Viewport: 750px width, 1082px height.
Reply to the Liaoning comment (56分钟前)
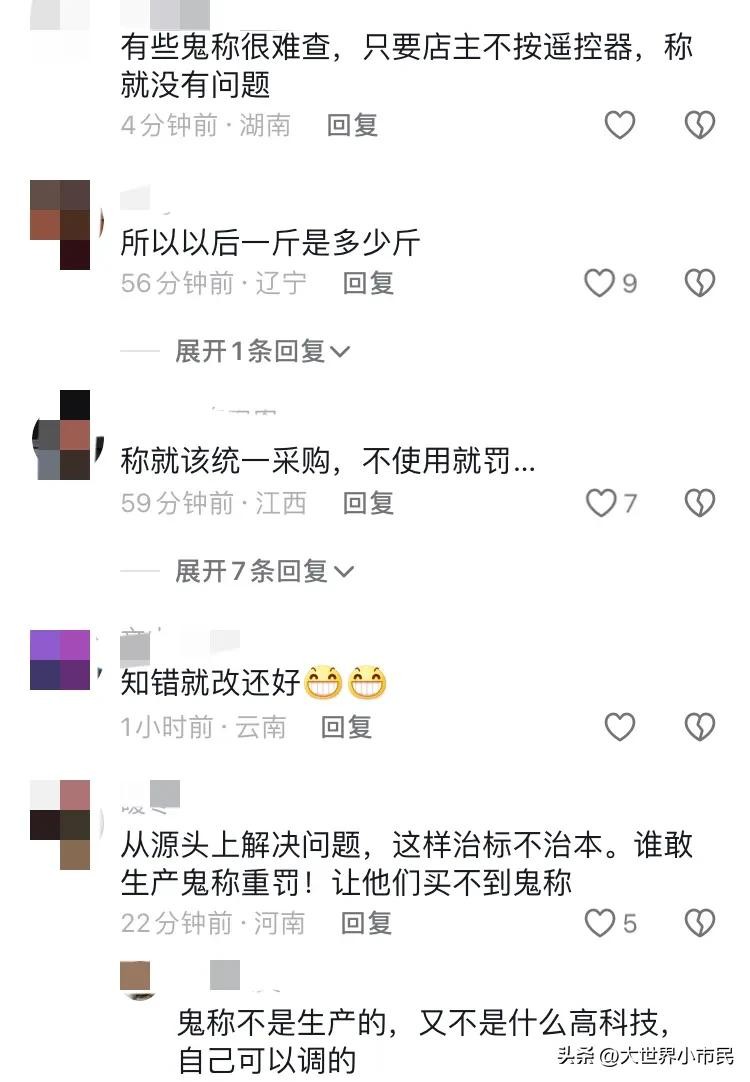pyautogui.click(x=368, y=283)
